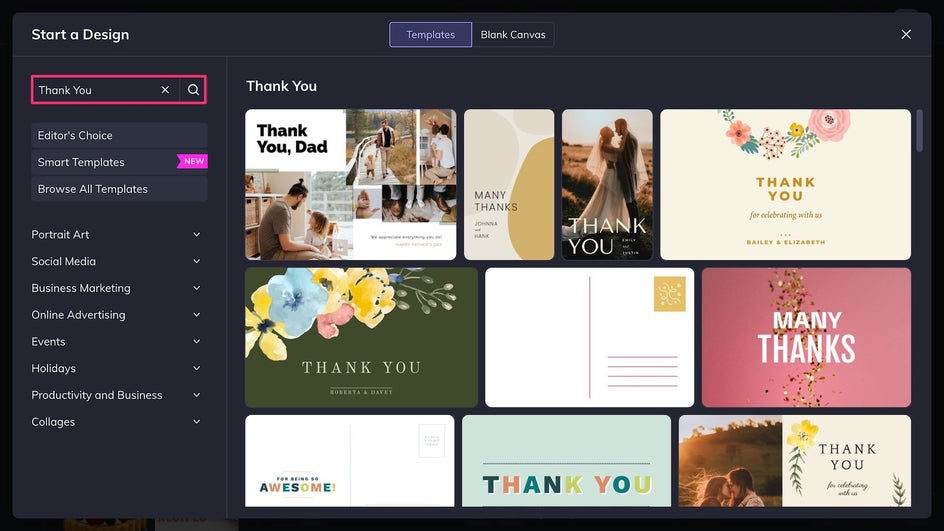
Task: Click the Thank You results heading
Action: click(x=281, y=86)
